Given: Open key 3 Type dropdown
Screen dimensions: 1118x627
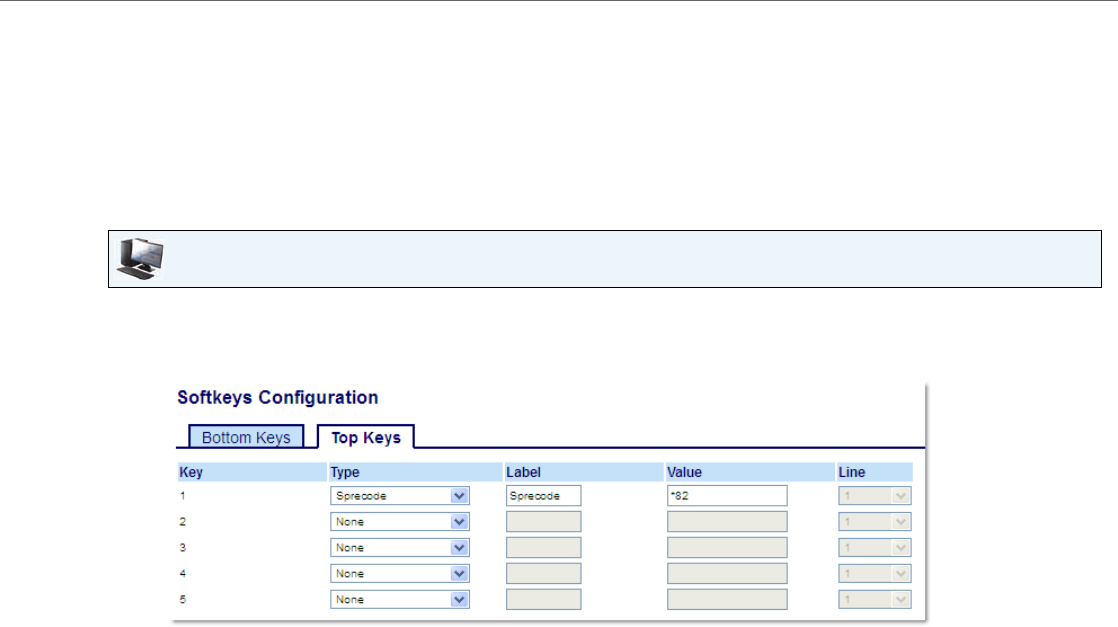Looking at the screenshot, I should coord(400,548).
